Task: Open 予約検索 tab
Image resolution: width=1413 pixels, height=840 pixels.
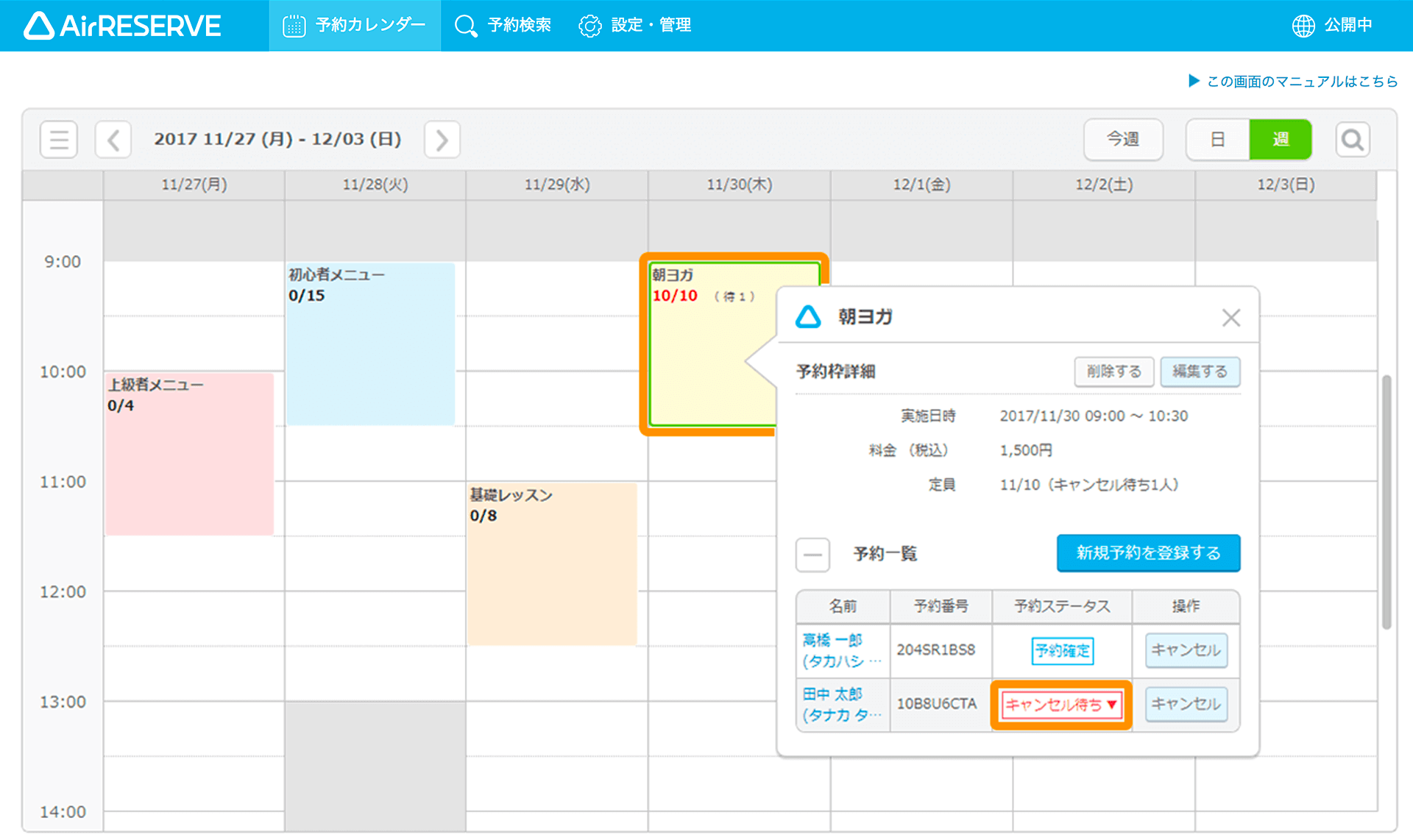Action: [x=503, y=26]
